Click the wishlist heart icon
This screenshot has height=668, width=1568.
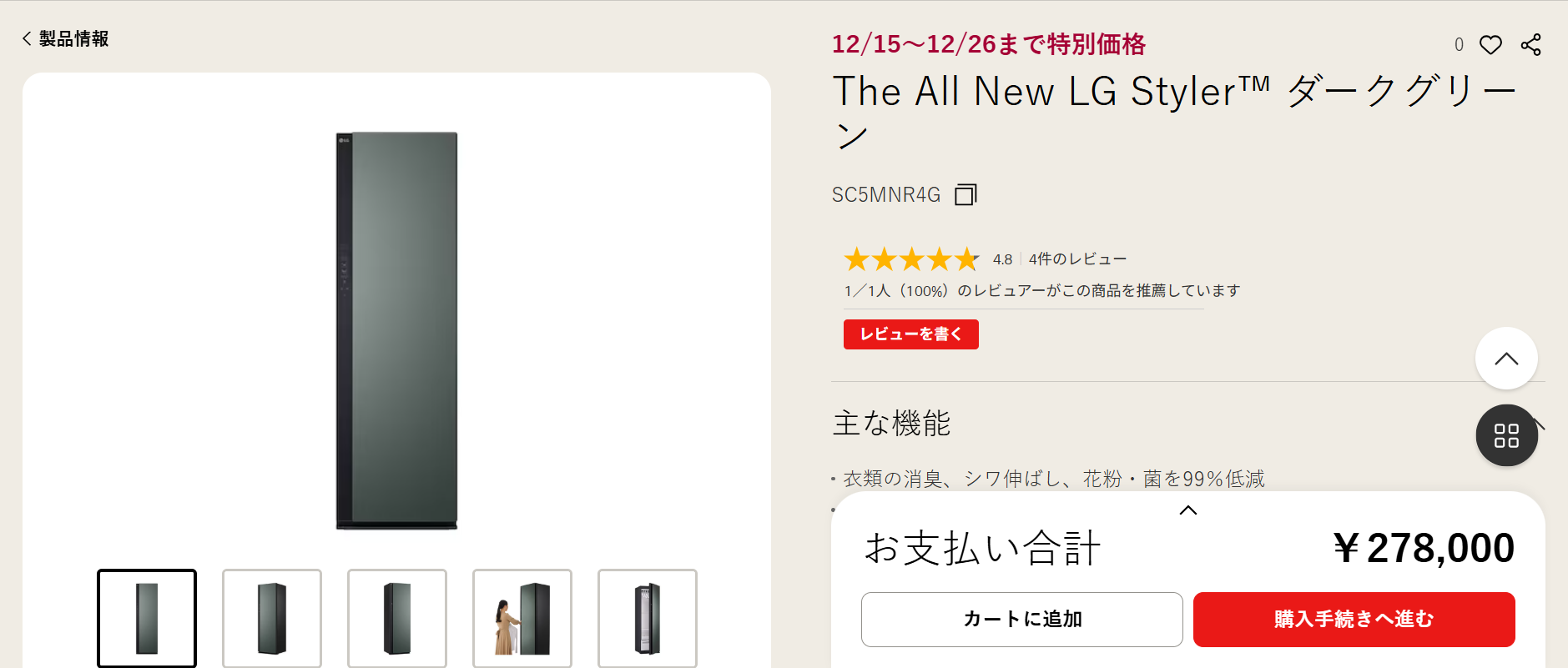pyautogui.click(x=1490, y=45)
